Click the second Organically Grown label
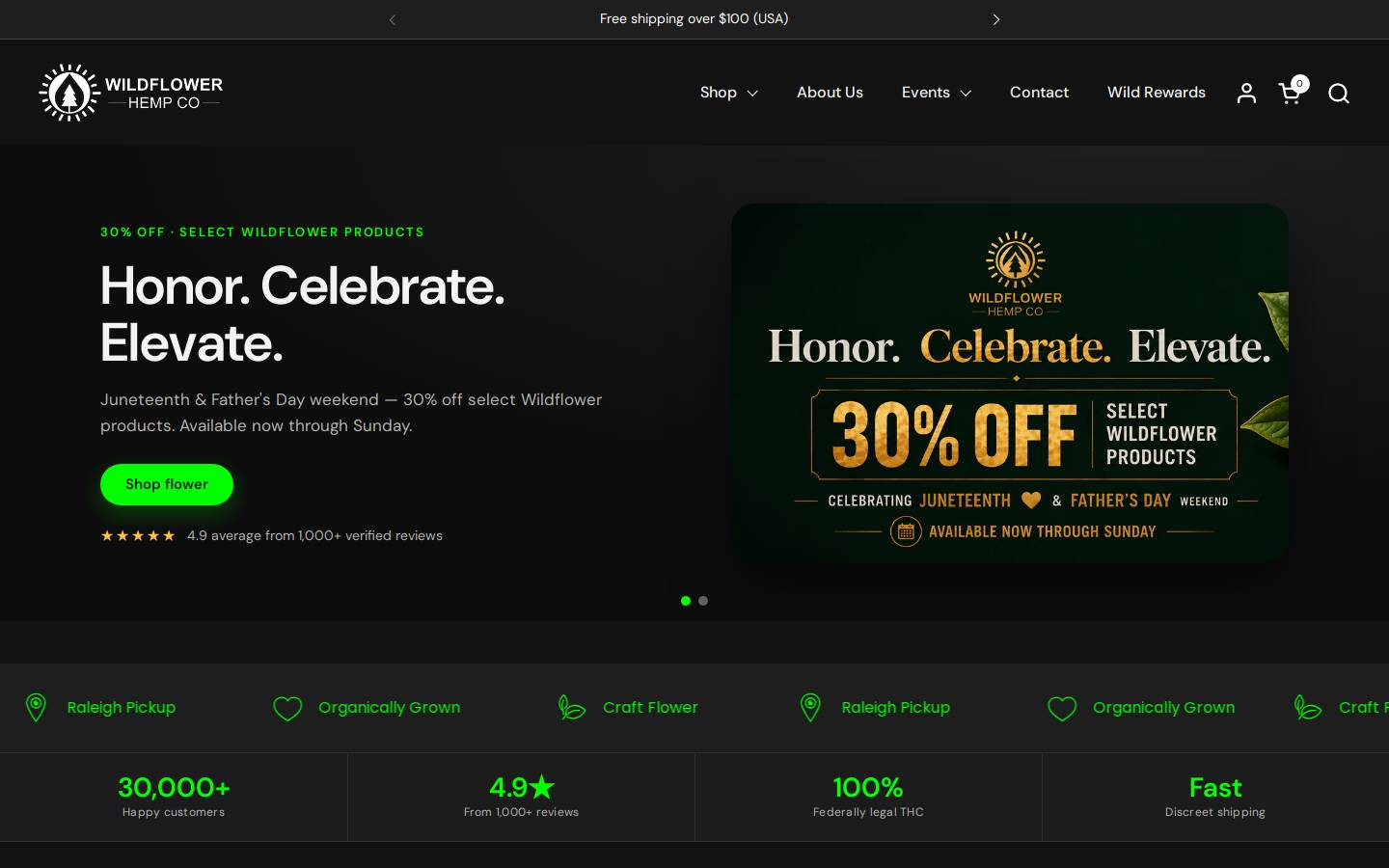Viewport: 1389px width, 868px height. click(x=1164, y=707)
